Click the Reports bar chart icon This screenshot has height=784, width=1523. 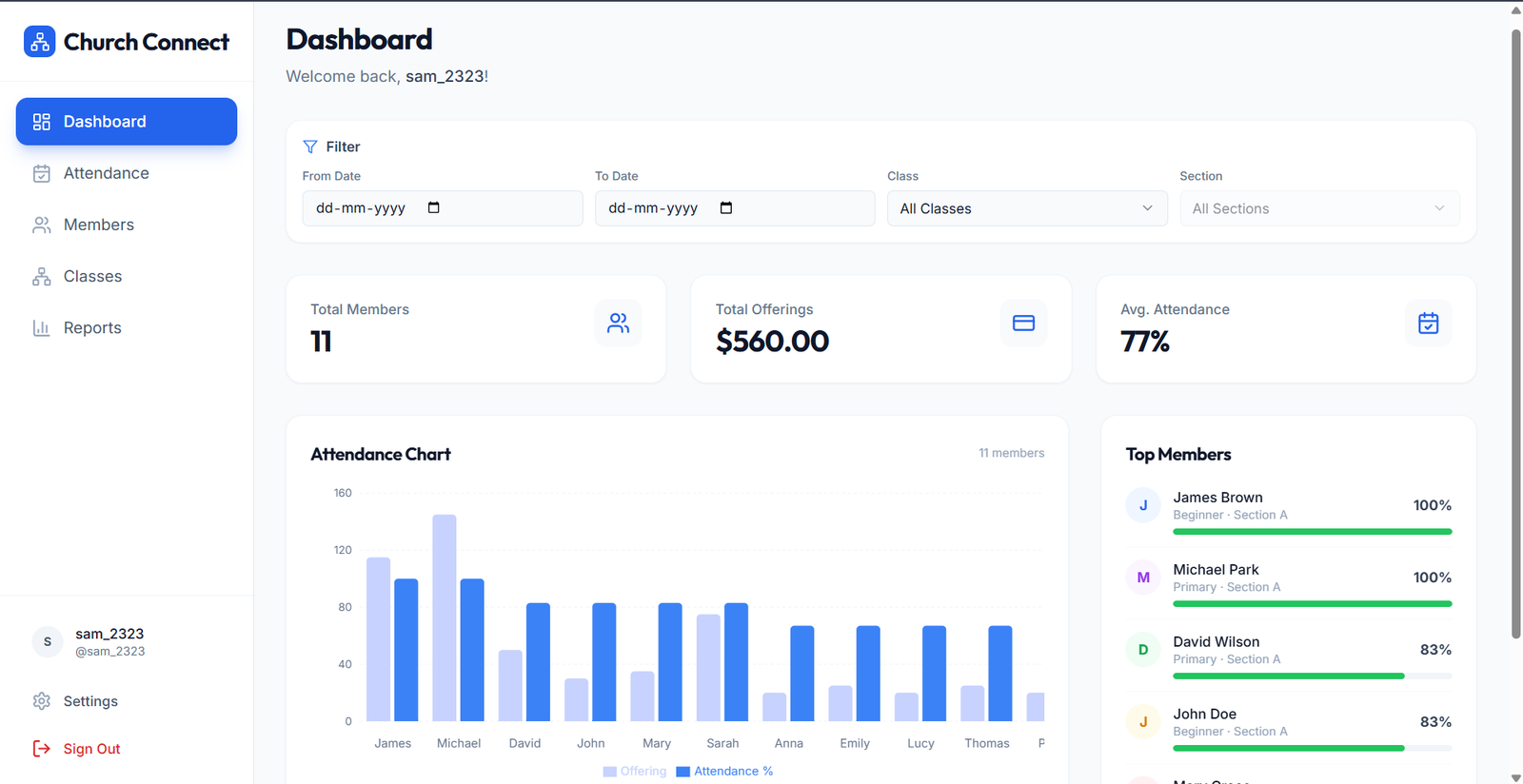[41, 327]
